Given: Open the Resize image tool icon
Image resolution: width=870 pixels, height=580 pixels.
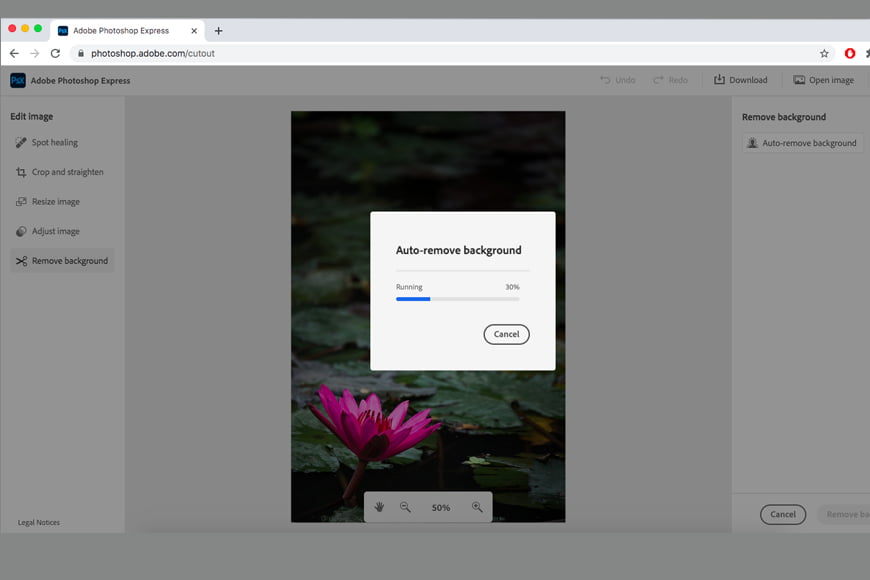Looking at the screenshot, I should 21,201.
